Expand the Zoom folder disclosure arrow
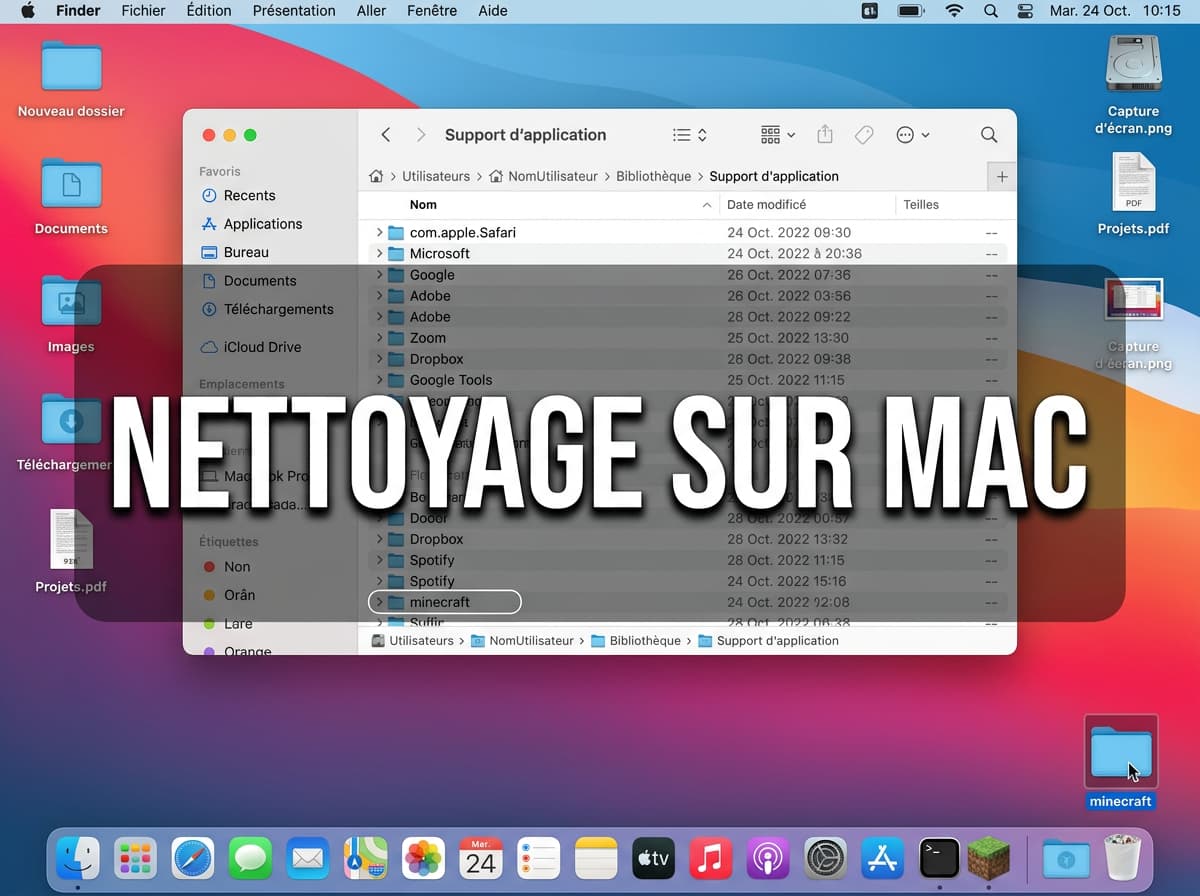The image size is (1200, 896). (379, 338)
